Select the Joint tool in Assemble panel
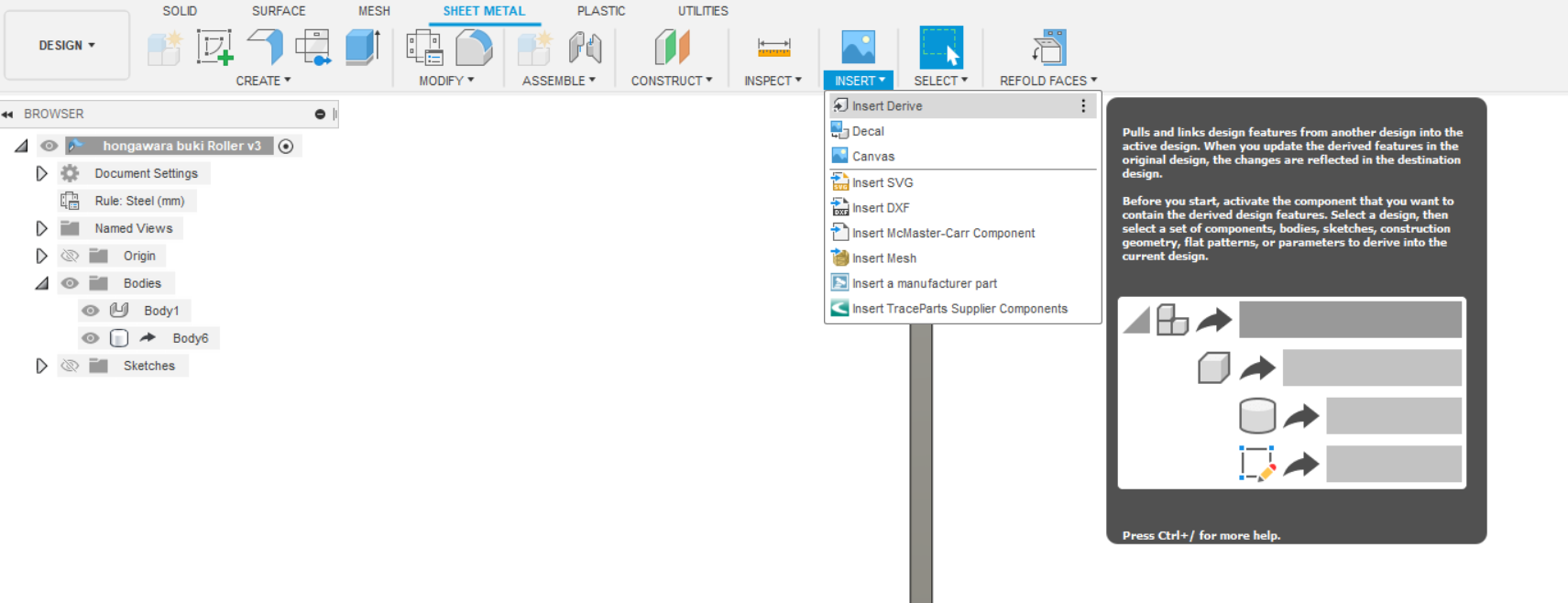1568x603 pixels. click(x=585, y=48)
